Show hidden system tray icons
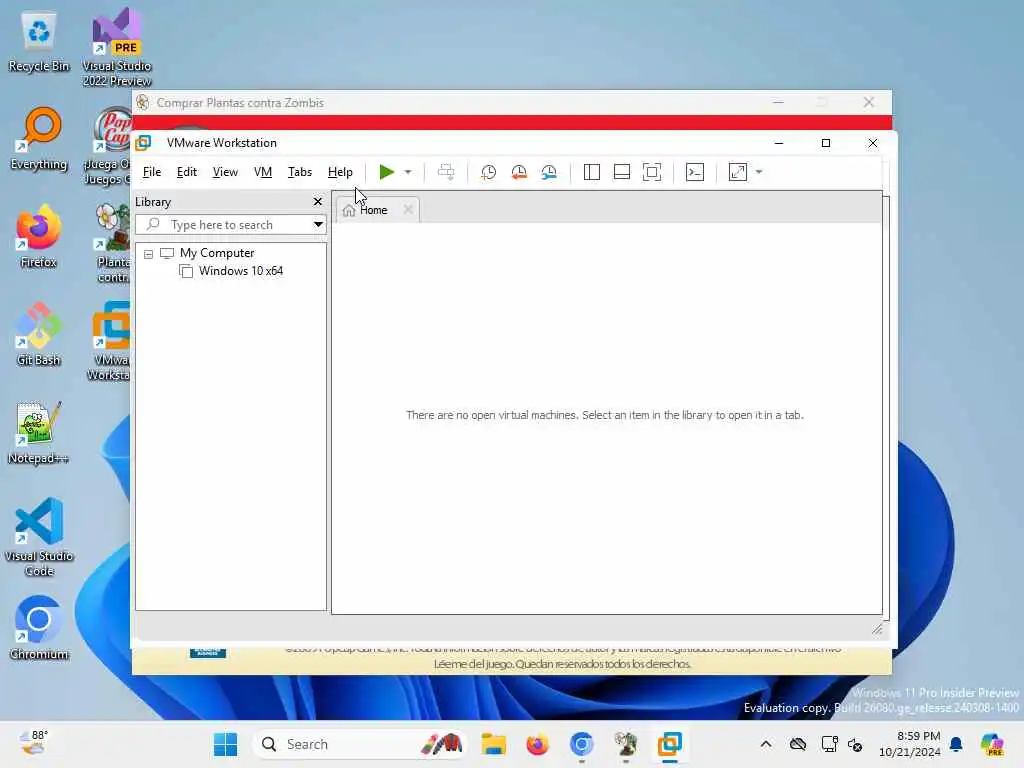Viewport: 1024px width, 768px height. tap(766, 744)
